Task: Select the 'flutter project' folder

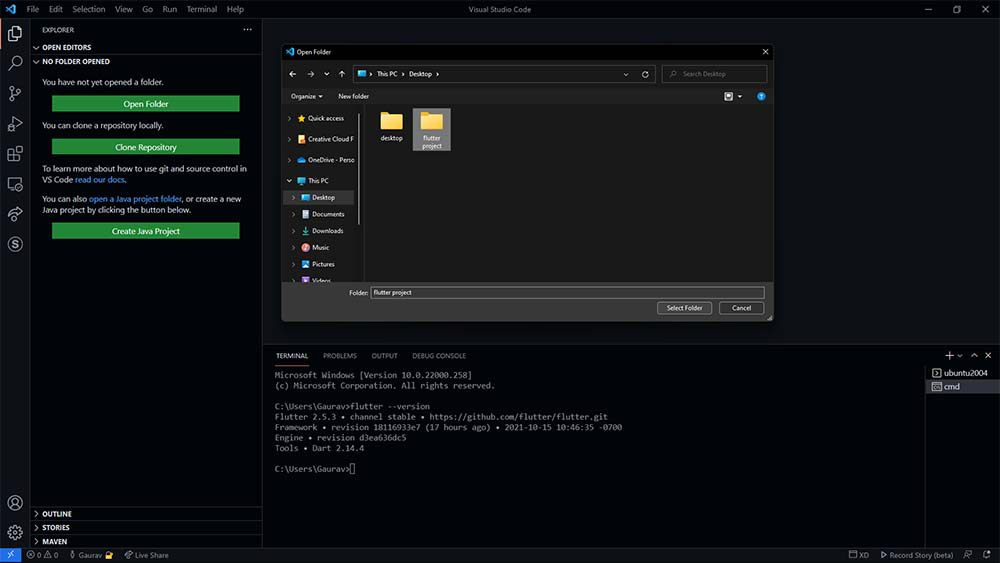Action: click(x=431, y=129)
